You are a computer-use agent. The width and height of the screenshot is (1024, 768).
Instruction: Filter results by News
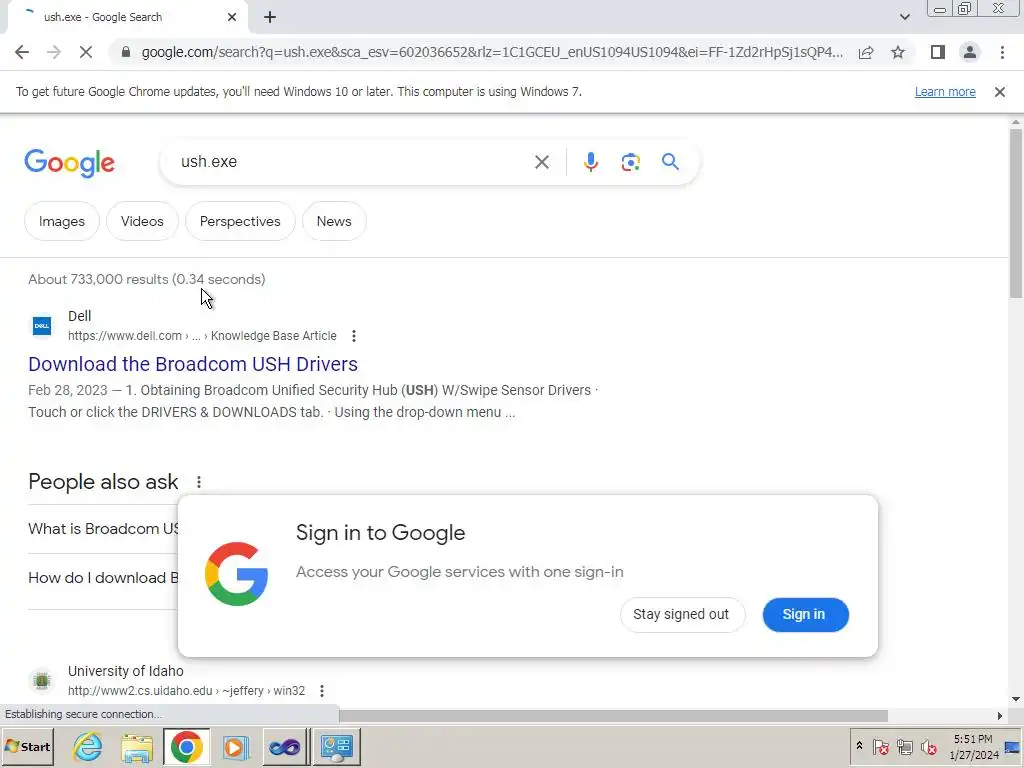[x=334, y=221]
